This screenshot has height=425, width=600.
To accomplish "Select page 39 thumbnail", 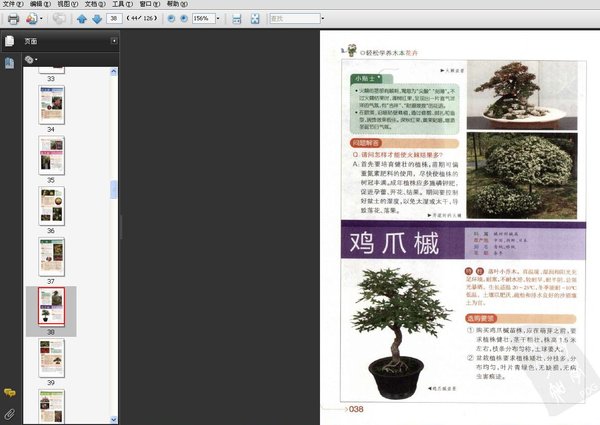I will click(52, 358).
